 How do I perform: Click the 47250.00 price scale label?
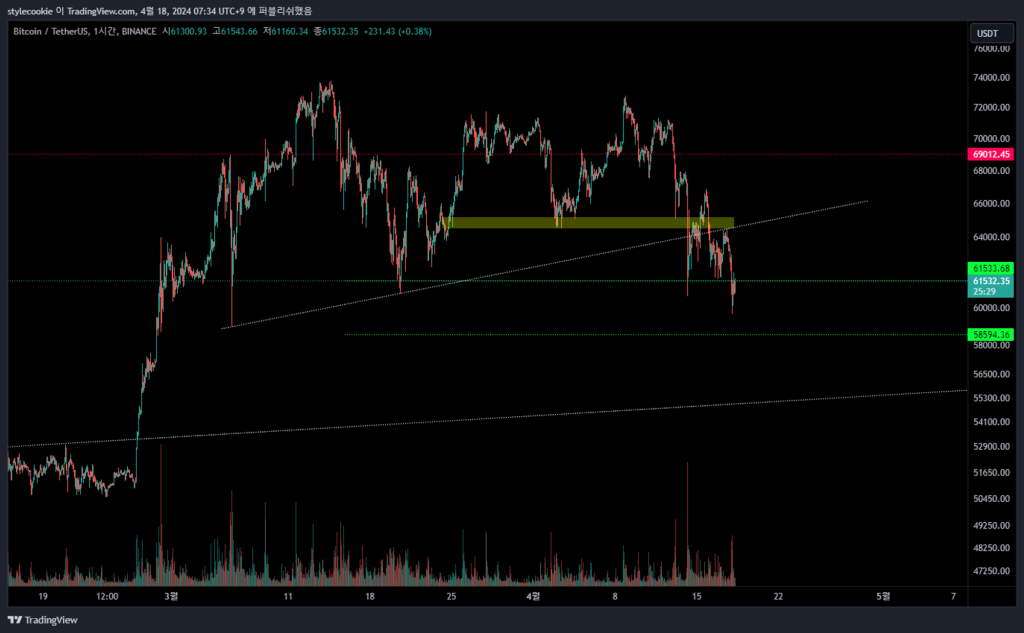pyautogui.click(x=991, y=571)
